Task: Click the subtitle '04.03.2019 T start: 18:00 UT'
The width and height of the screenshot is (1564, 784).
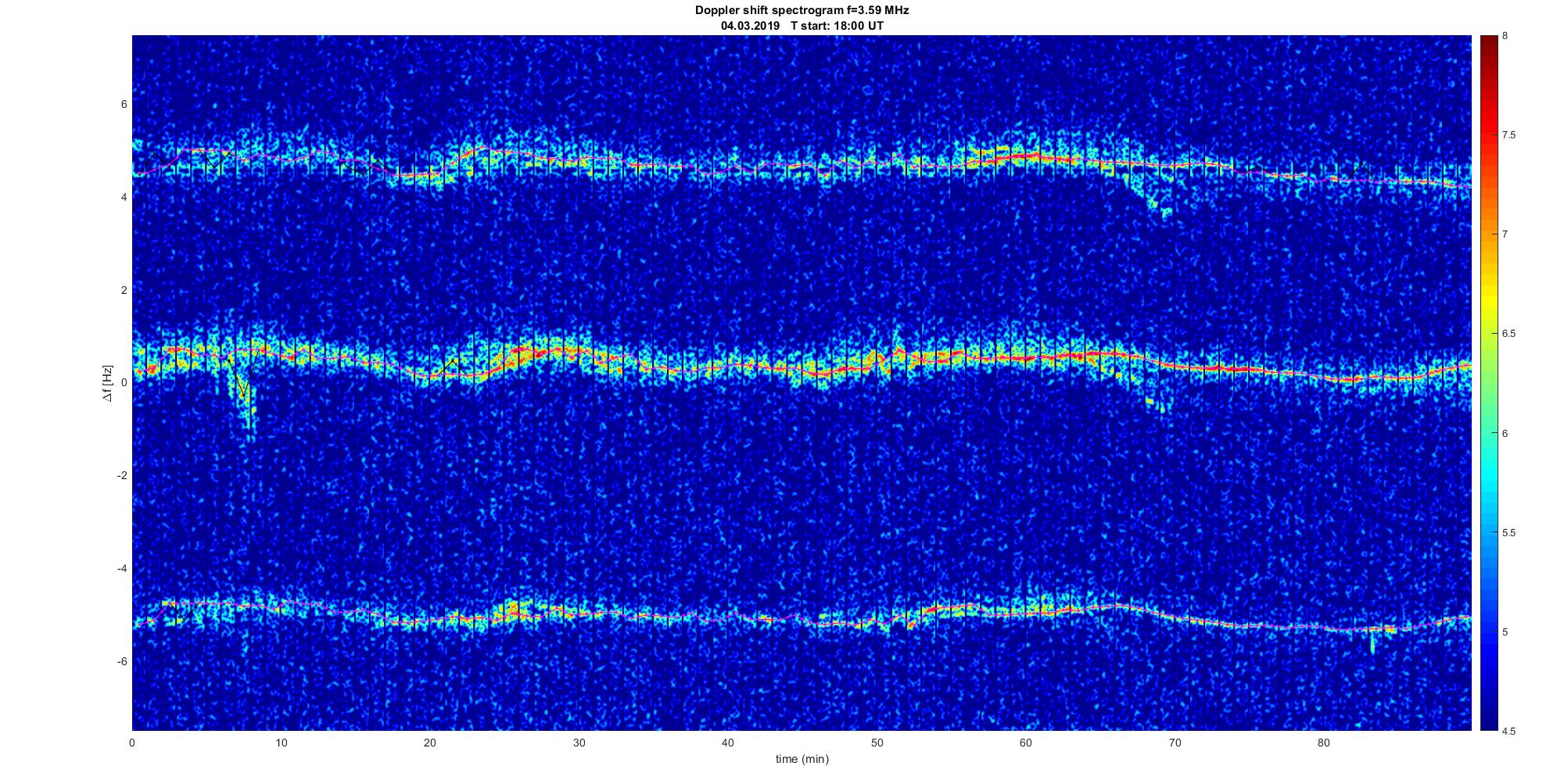Action: pos(802,25)
